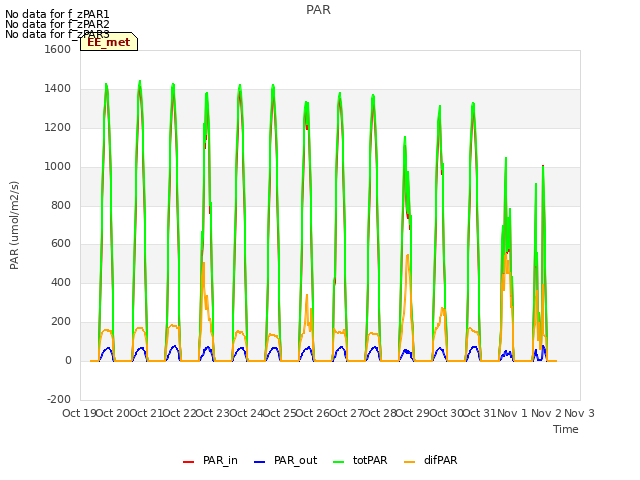The height and width of the screenshot is (480, 640).
Task: Click the PAR (umol/m2/s) y-axis label
Action: point(14,225)
